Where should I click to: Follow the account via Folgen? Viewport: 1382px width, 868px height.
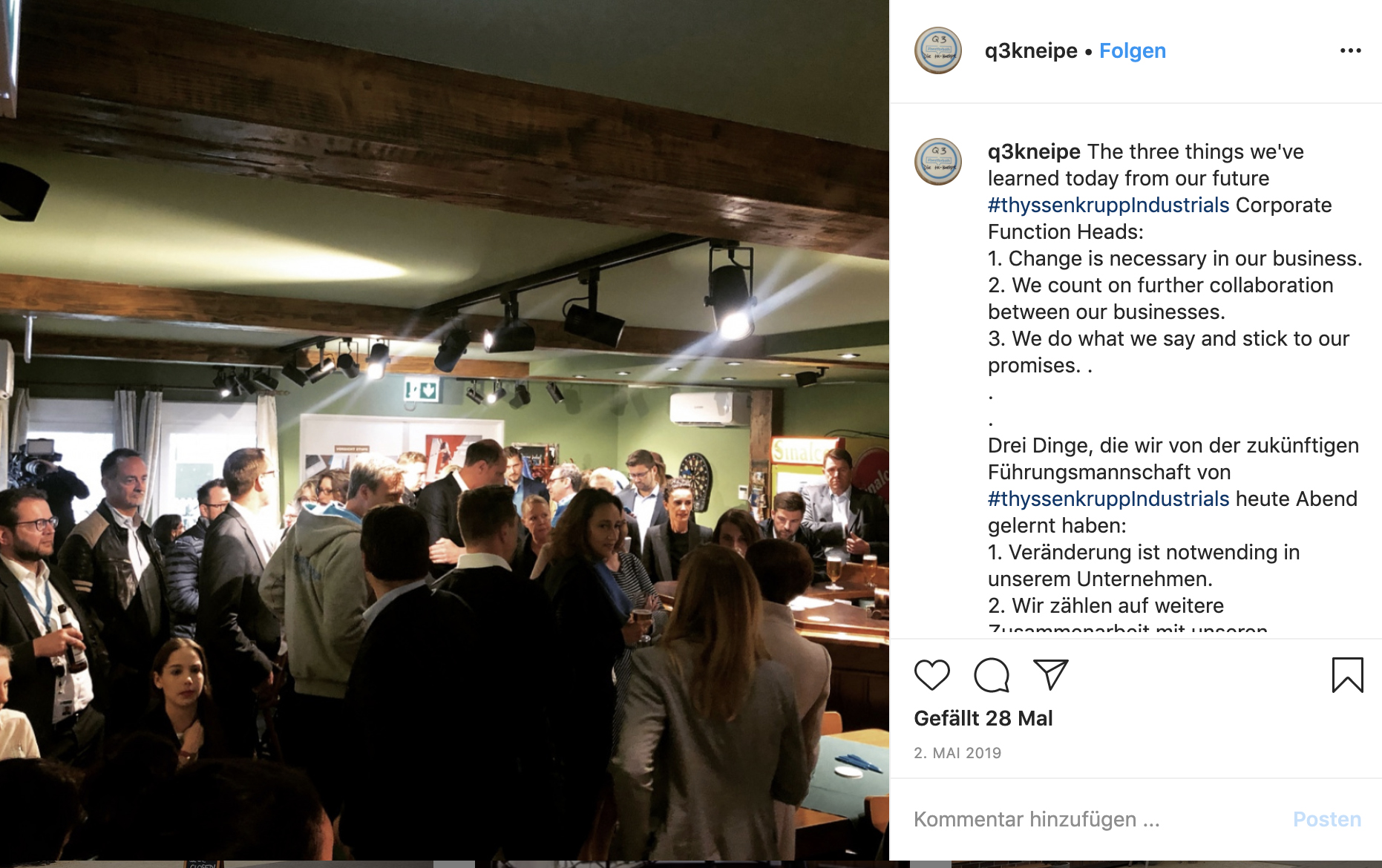click(1132, 50)
